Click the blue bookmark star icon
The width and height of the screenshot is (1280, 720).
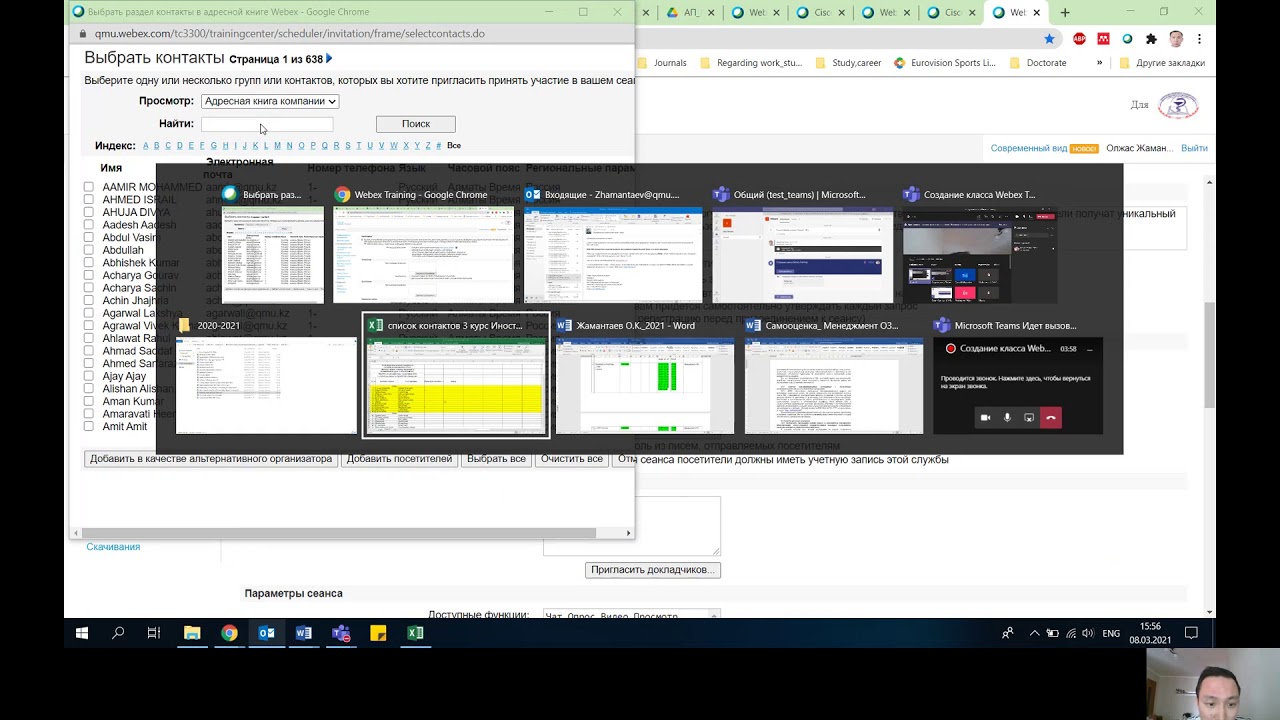(1049, 39)
